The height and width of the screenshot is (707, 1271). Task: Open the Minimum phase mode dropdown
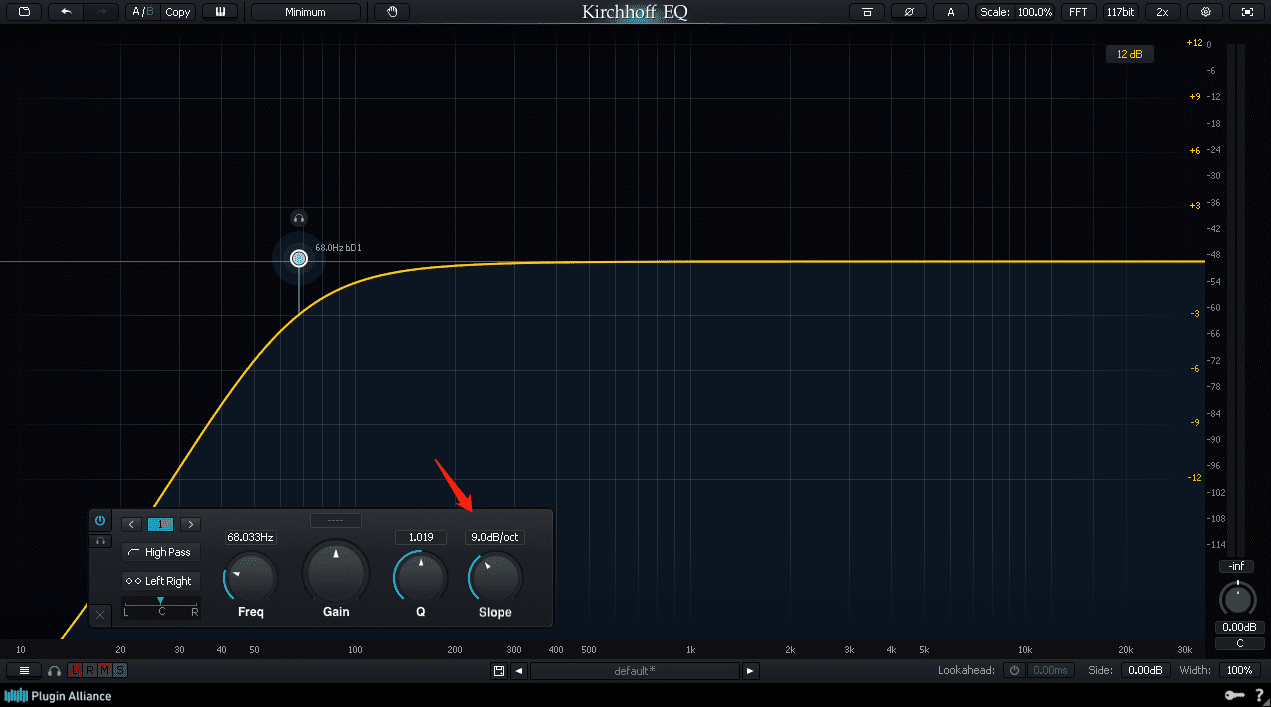pos(306,12)
